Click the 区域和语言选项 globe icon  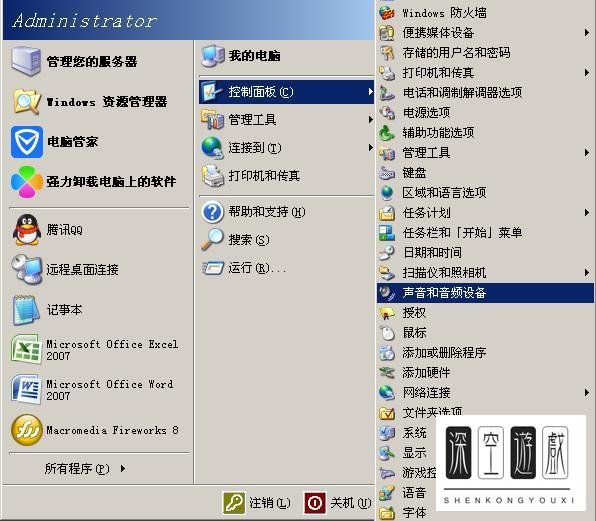tap(387, 193)
